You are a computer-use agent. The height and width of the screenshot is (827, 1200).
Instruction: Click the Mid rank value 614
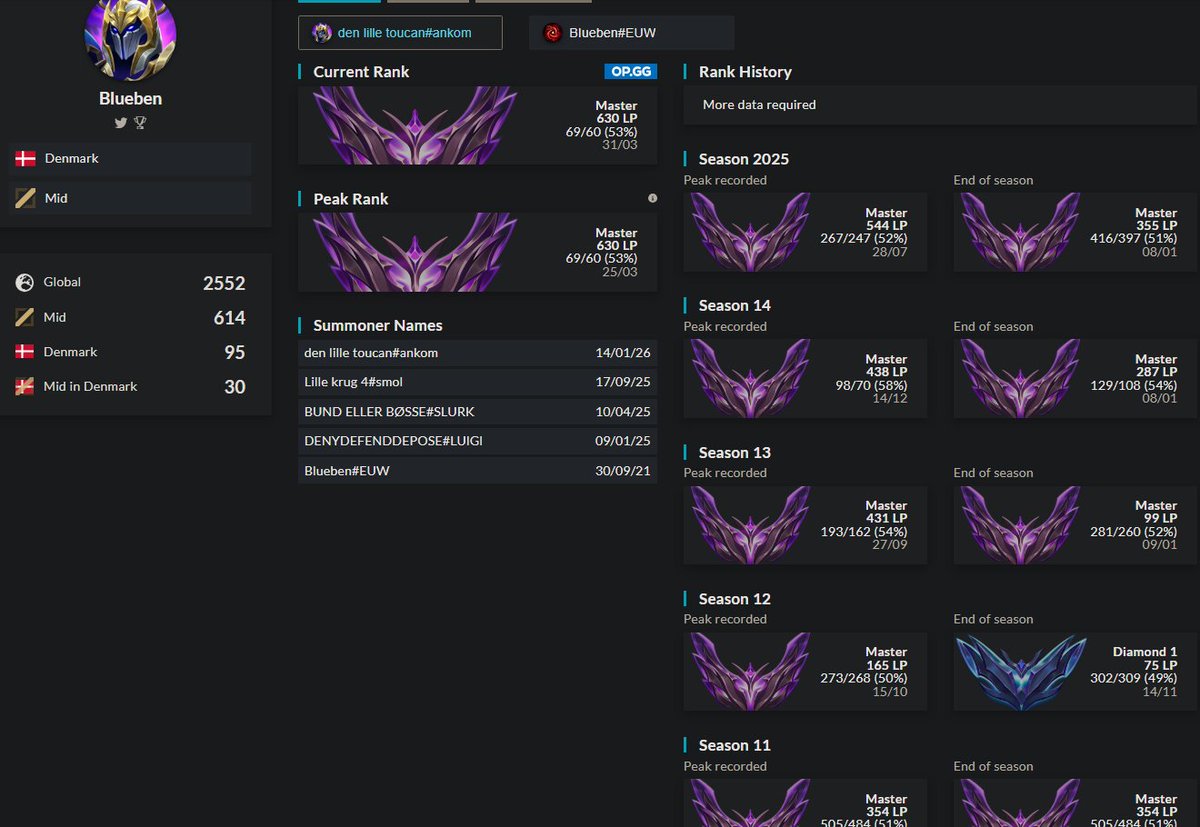(x=229, y=318)
